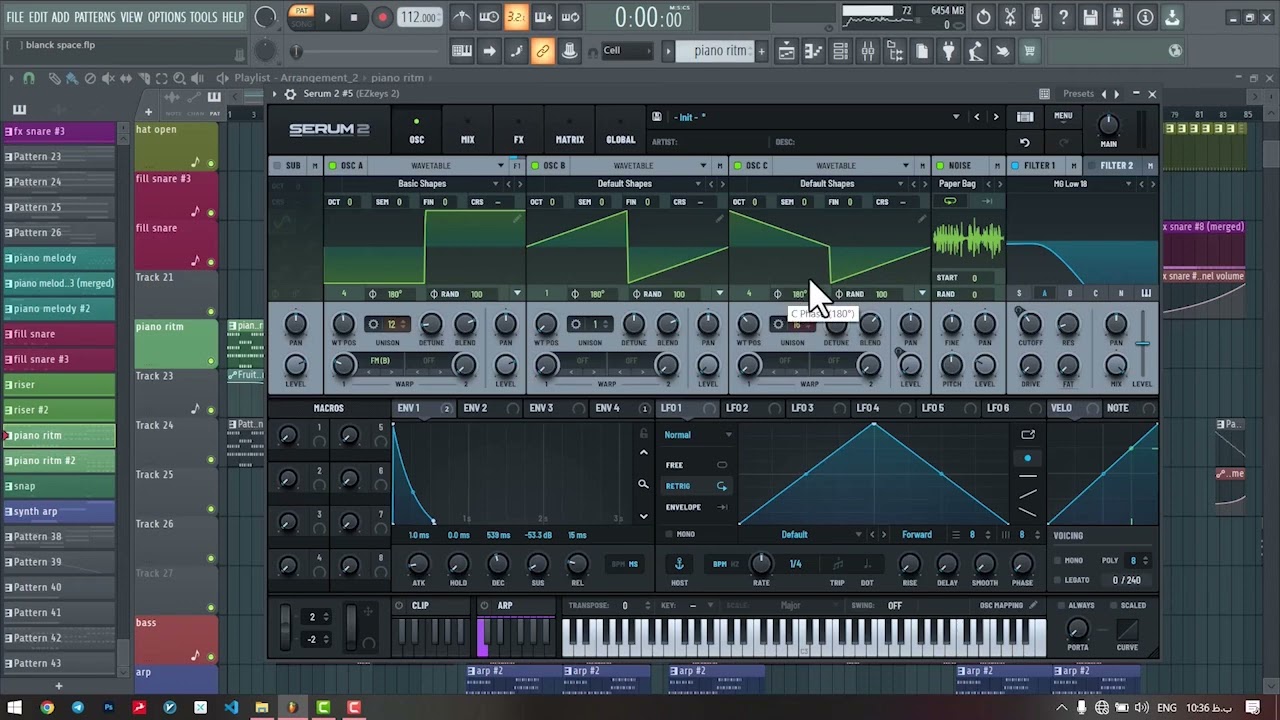Start playback with the FL Studio play button
Screen dimensions: 1280x720
tap(327, 17)
